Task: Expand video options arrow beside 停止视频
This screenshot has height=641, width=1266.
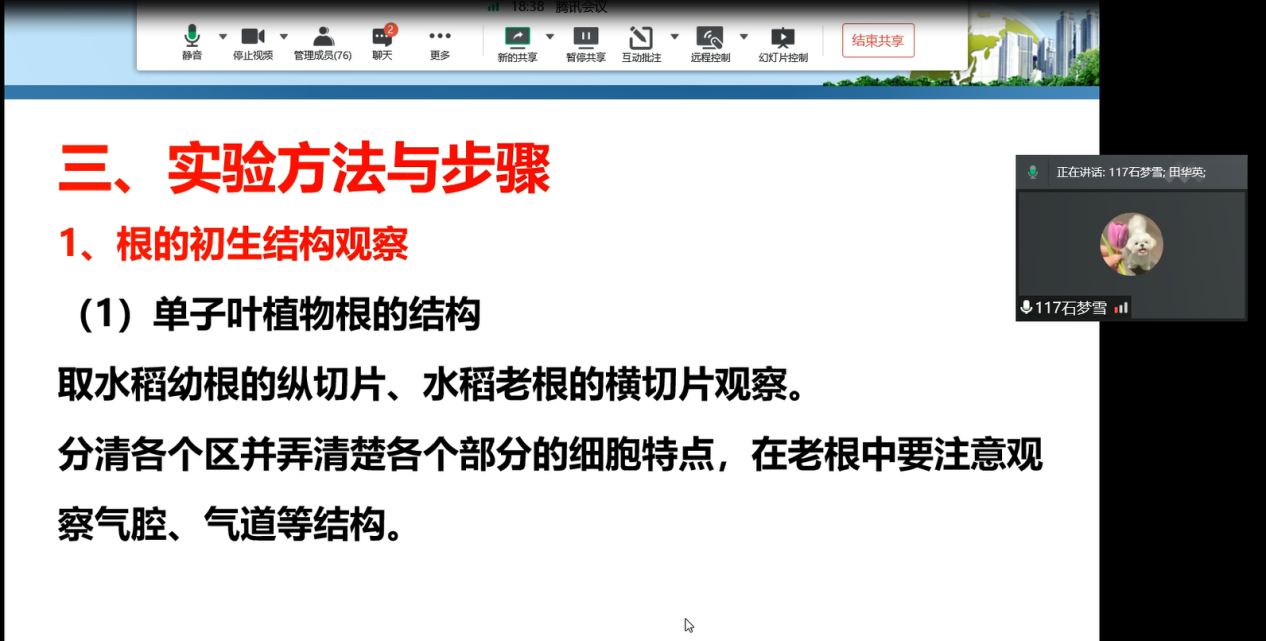Action: pyautogui.click(x=284, y=37)
